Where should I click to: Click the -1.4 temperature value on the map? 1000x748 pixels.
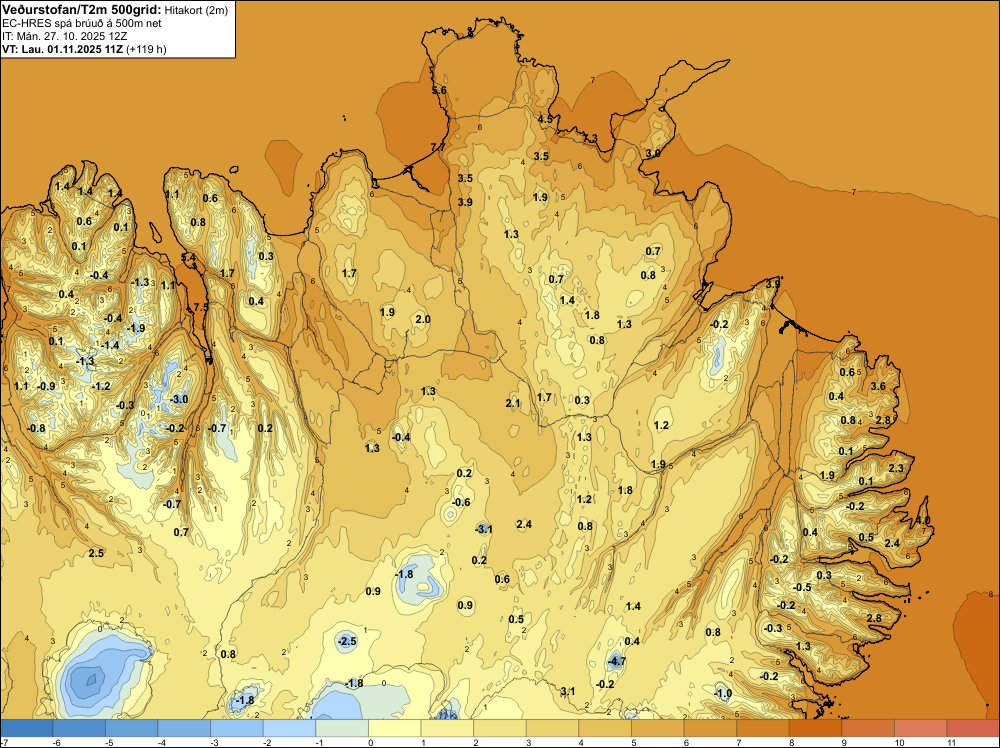click(x=110, y=345)
